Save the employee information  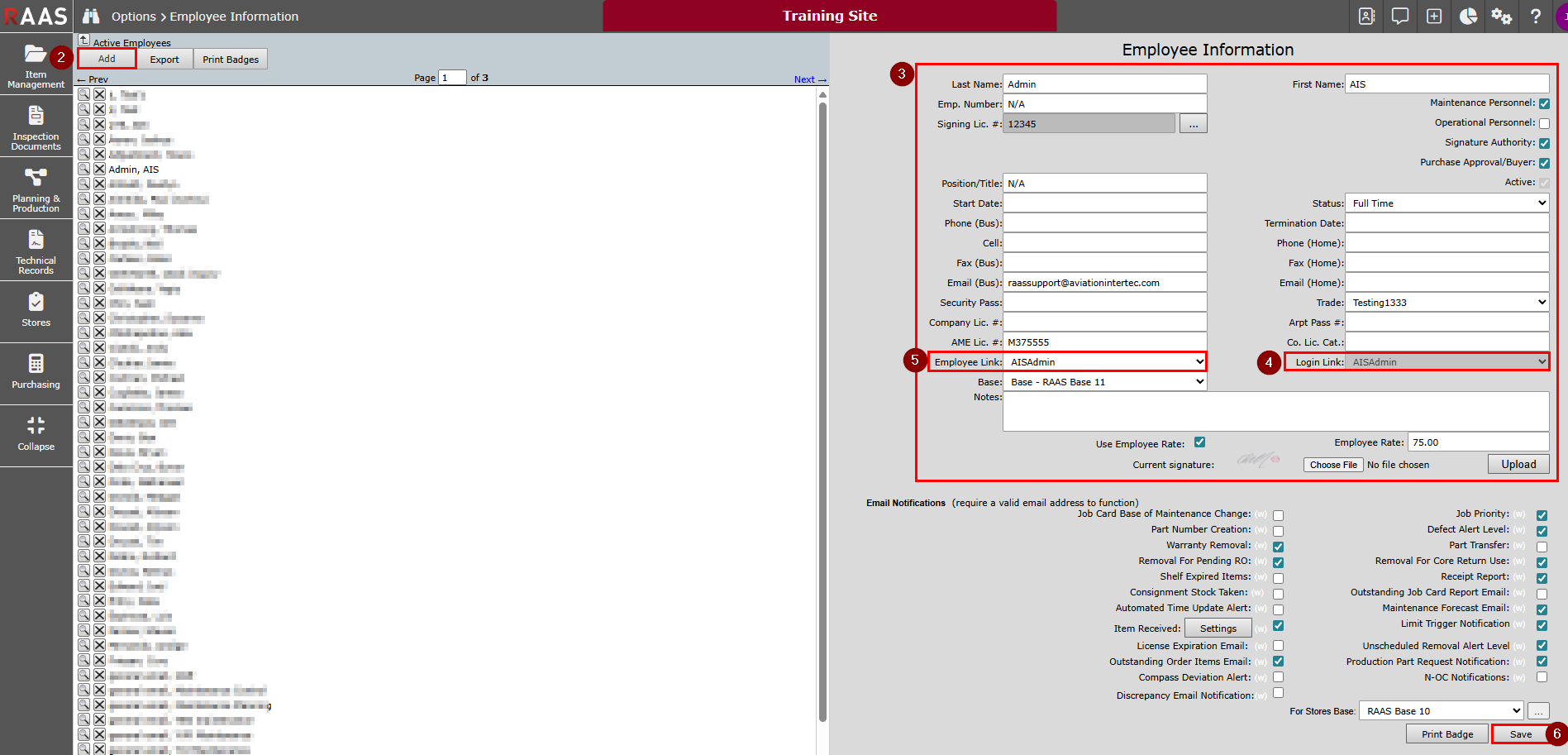1520,734
